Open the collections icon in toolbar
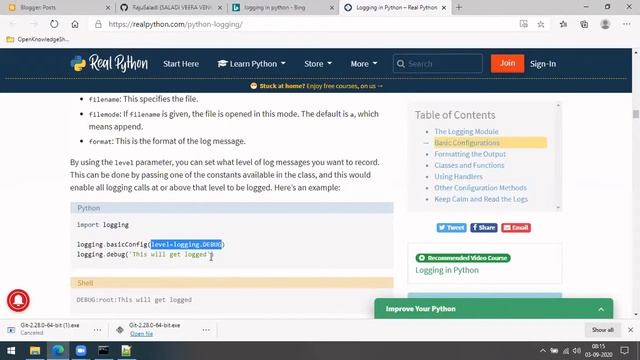This screenshot has height=360, width=640. pyautogui.click(x=584, y=24)
